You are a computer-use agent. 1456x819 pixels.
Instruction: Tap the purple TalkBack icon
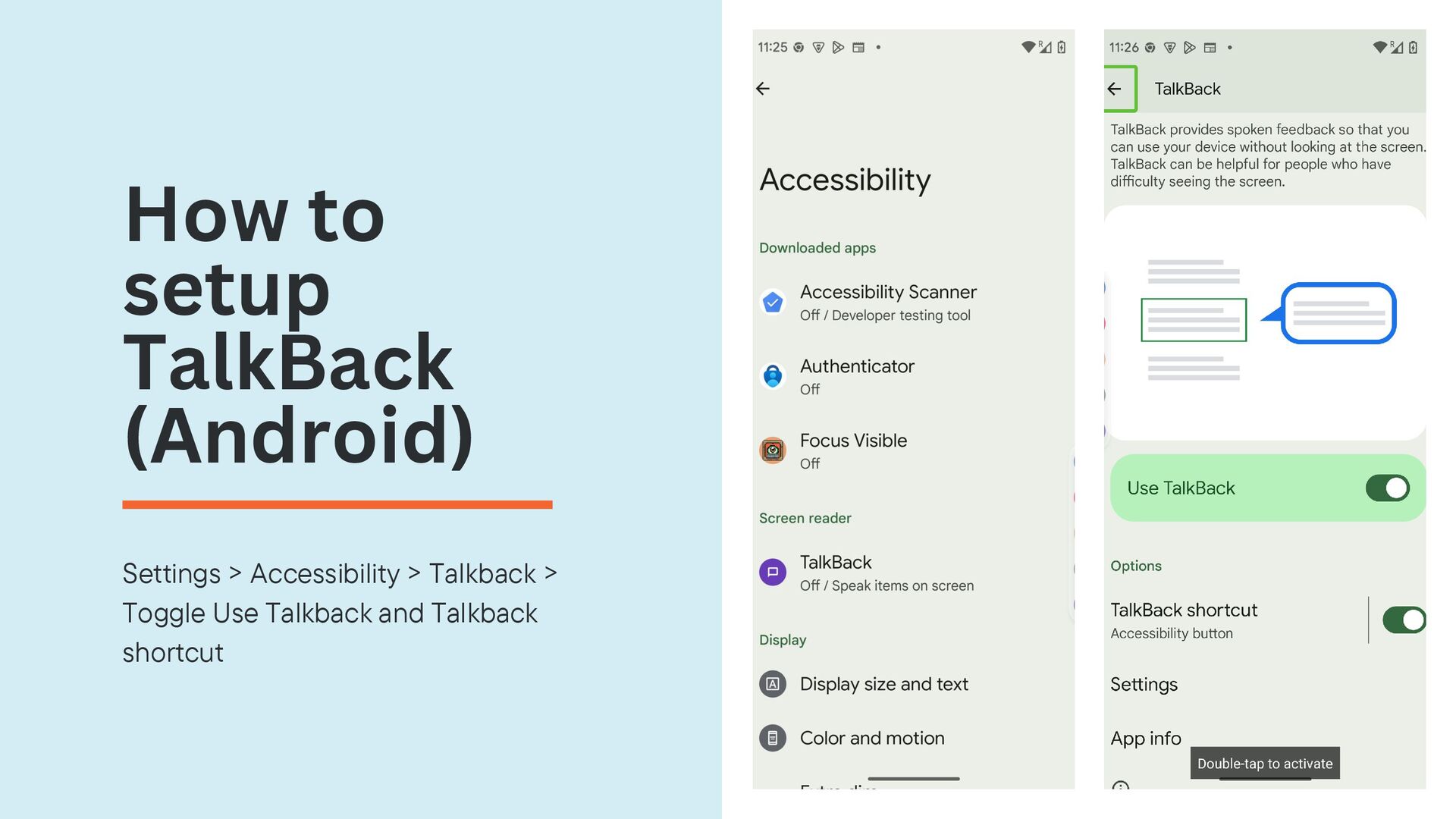773,573
